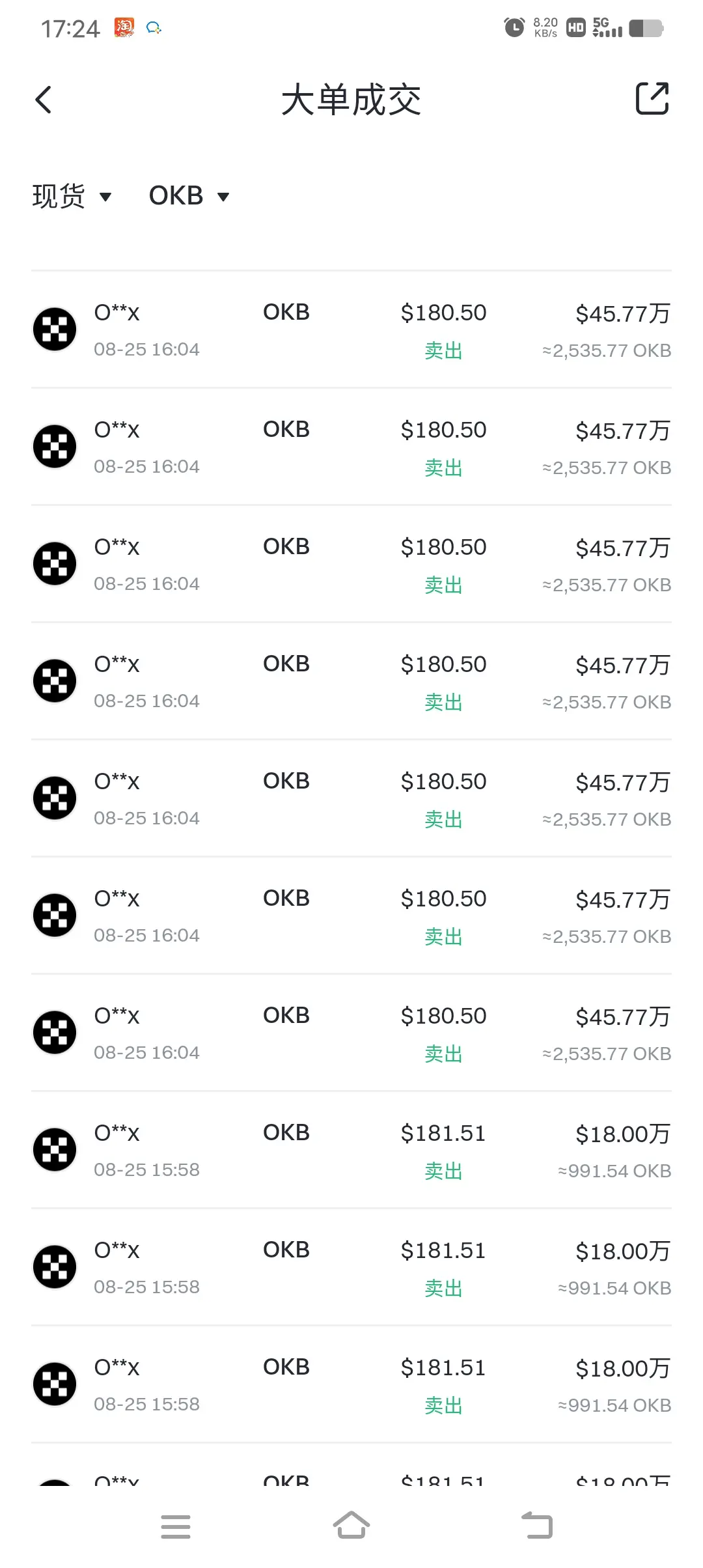Open the Android recent apps menu button

(176, 1526)
